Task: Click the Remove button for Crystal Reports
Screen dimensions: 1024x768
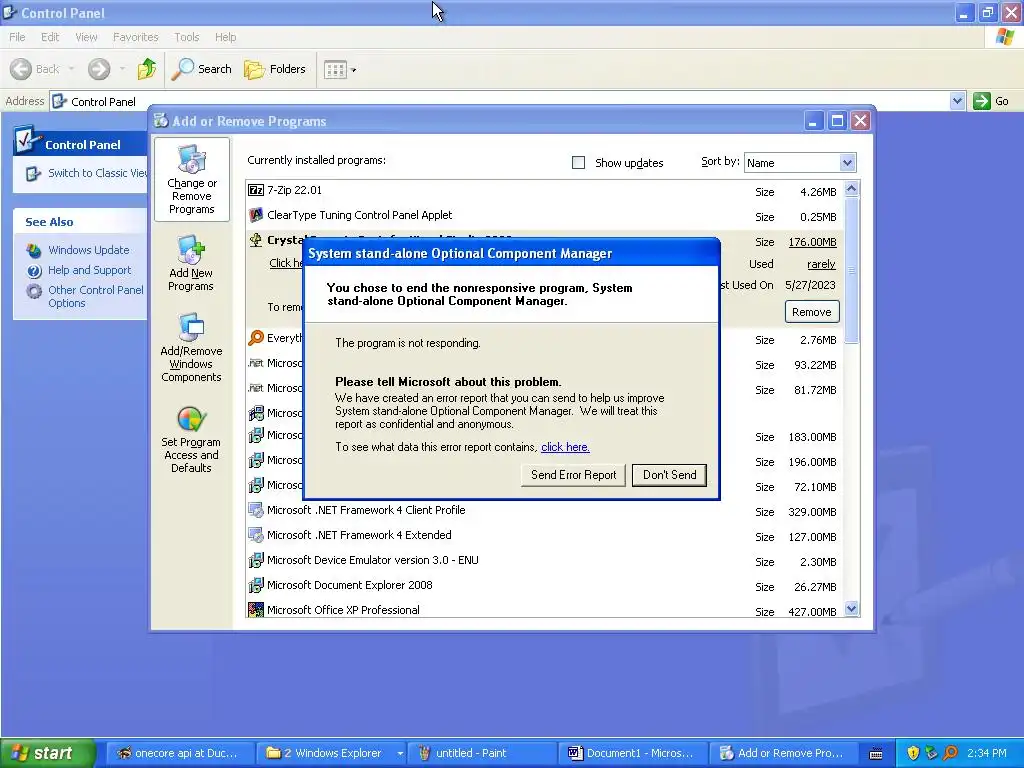Action: coord(812,312)
